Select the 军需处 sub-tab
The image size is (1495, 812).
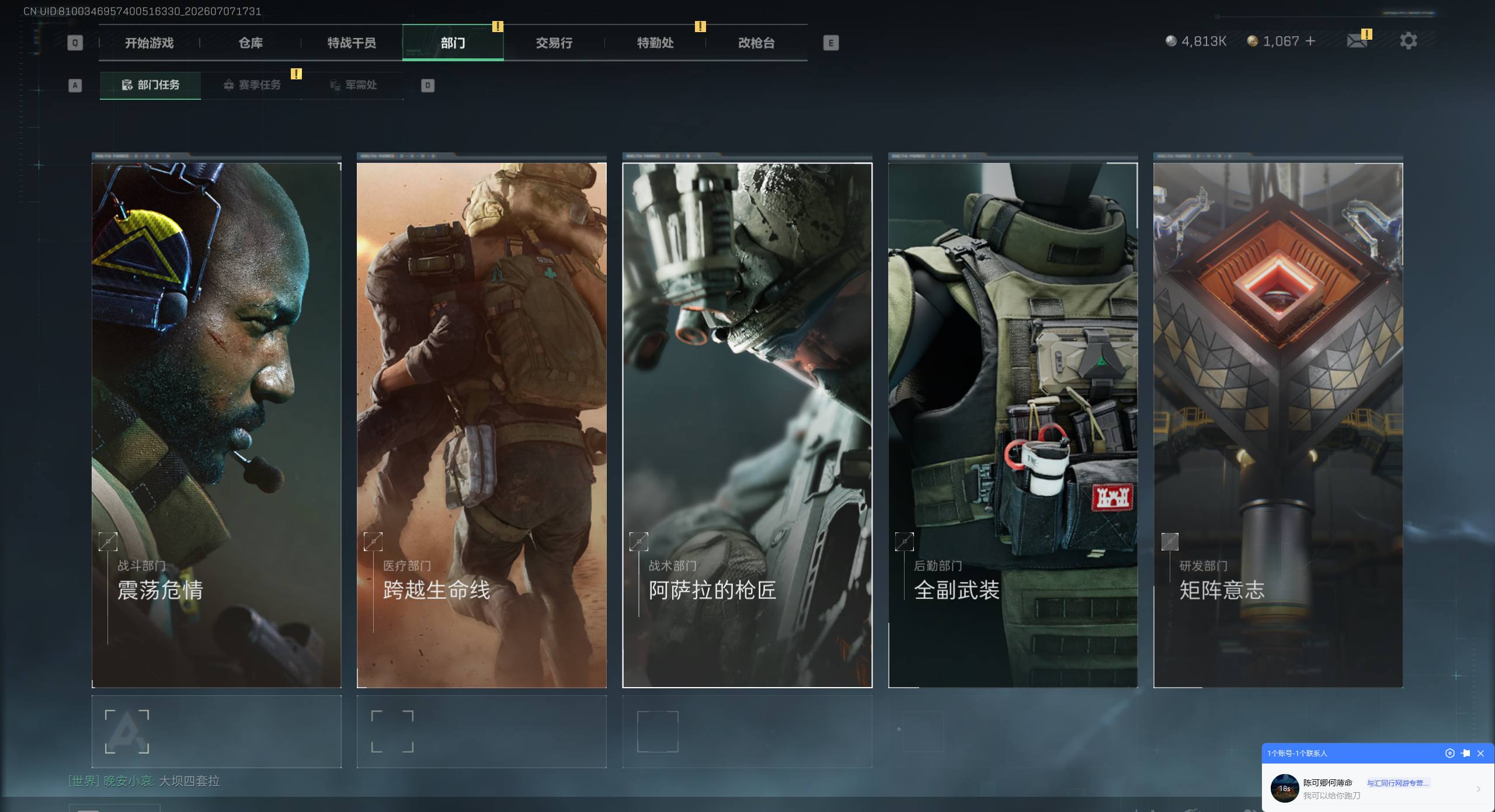point(353,85)
